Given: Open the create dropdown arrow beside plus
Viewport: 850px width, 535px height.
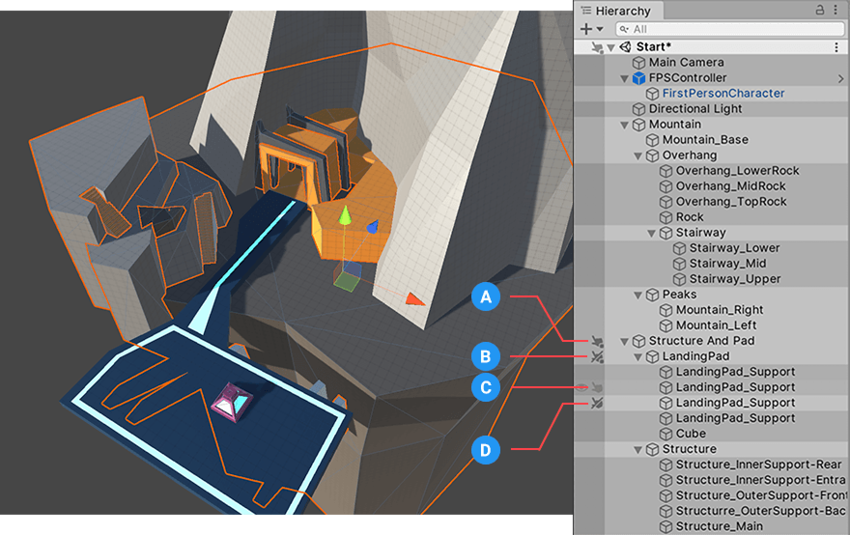Looking at the screenshot, I should click(599, 30).
